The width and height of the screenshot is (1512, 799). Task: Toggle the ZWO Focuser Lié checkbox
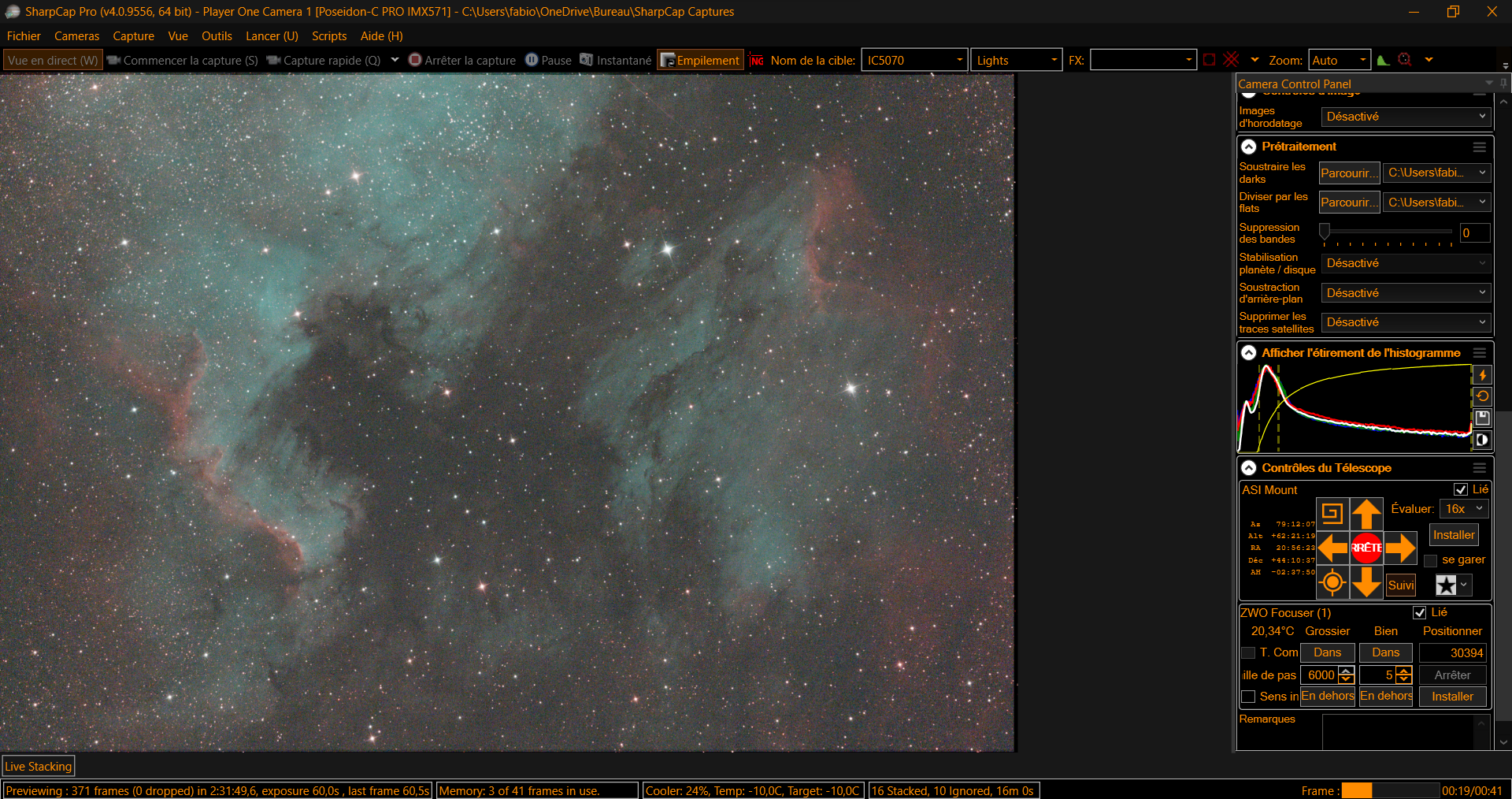pos(1420,612)
